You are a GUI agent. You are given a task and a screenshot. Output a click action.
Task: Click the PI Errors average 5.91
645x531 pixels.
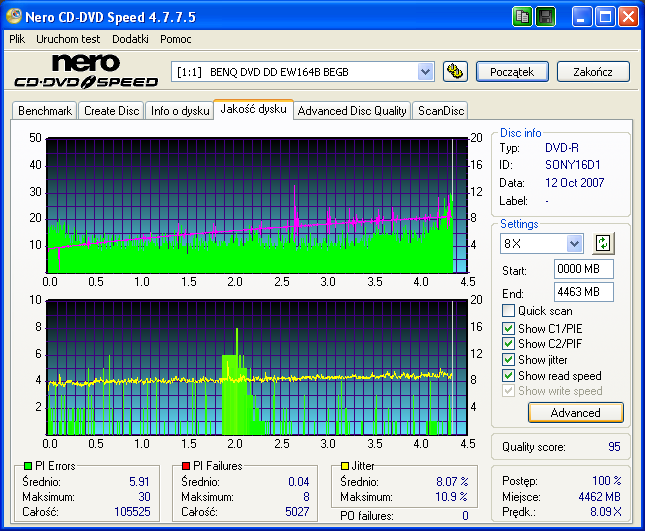coord(139,481)
